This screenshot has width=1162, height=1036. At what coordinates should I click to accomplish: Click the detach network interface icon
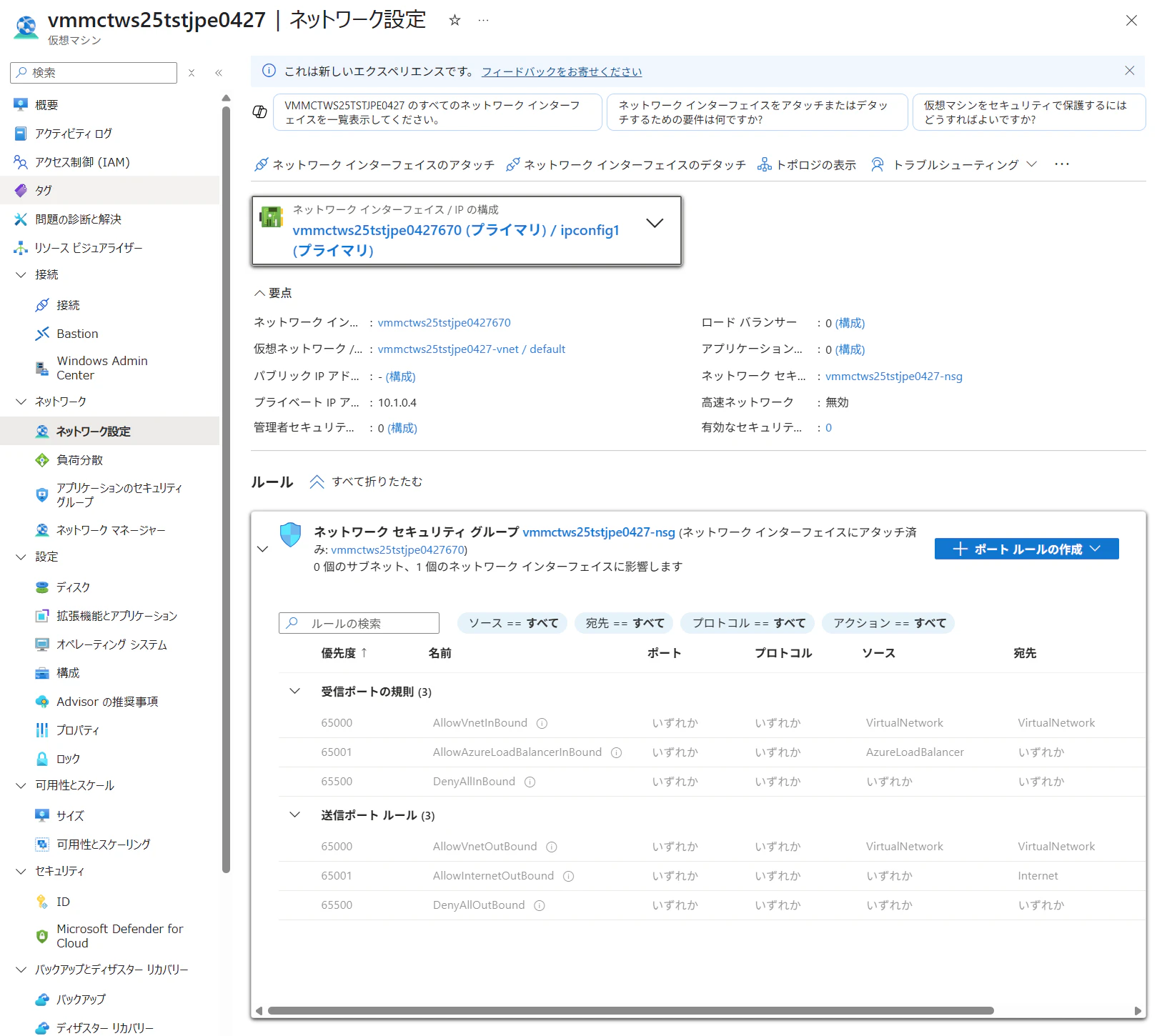[512, 165]
